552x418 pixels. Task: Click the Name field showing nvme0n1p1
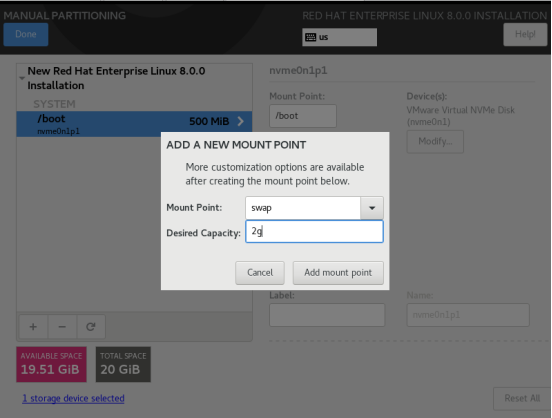pyautogui.click(x=468, y=315)
